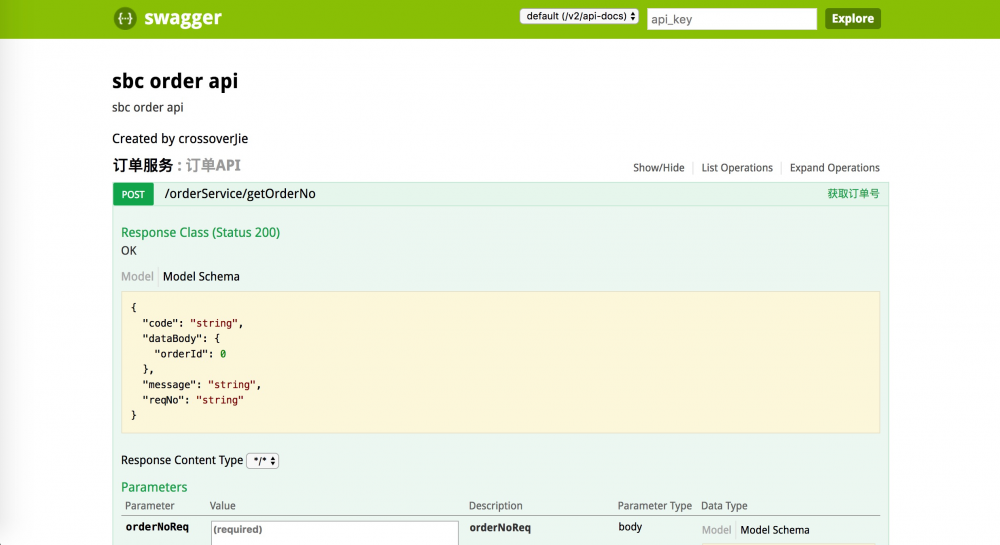The width and height of the screenshot is (1000, 545).
Task: Click Expand Operations link
Action: [834, 168]
